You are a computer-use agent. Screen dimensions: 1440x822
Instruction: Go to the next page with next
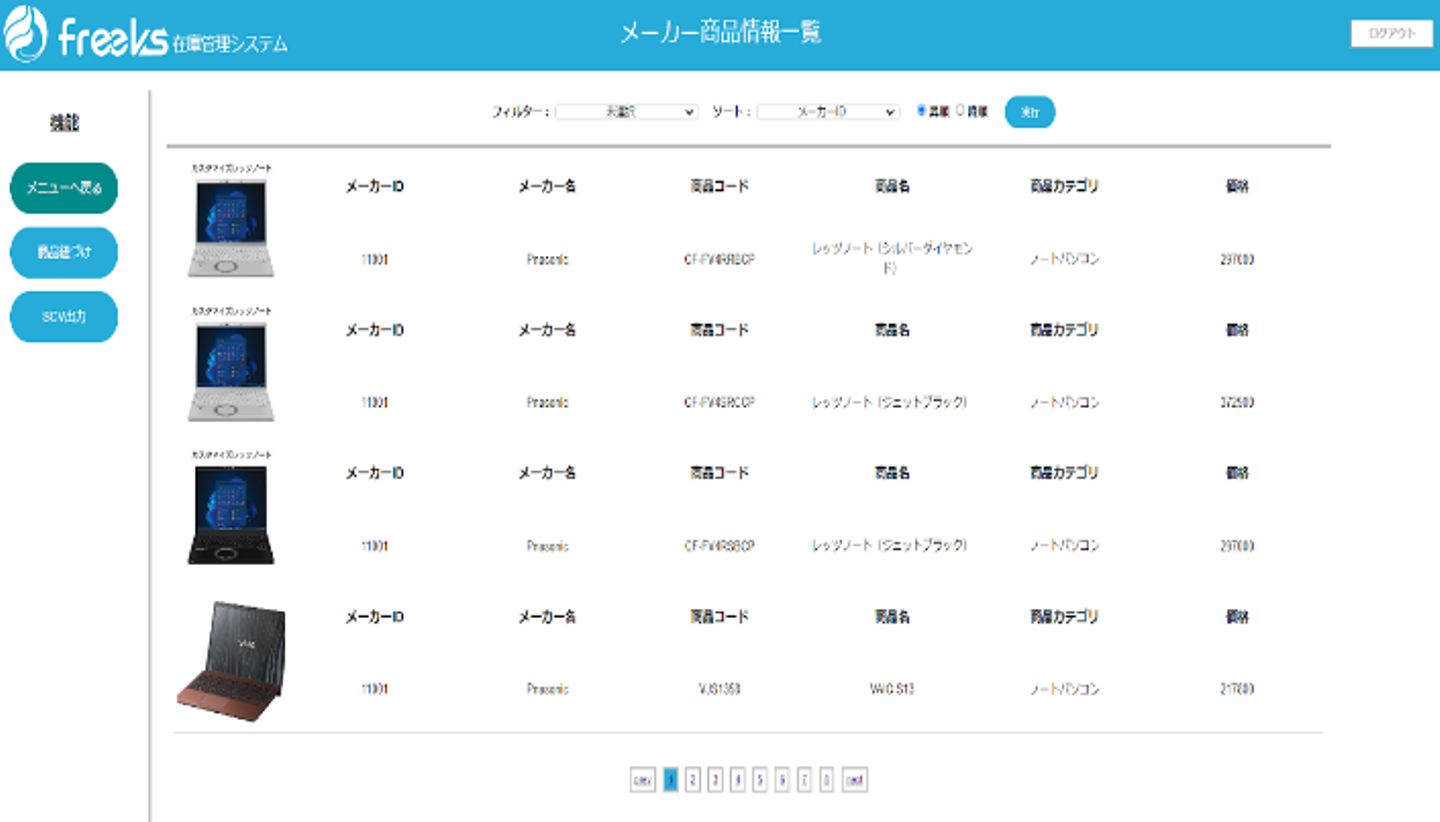[x=854, y=780]
